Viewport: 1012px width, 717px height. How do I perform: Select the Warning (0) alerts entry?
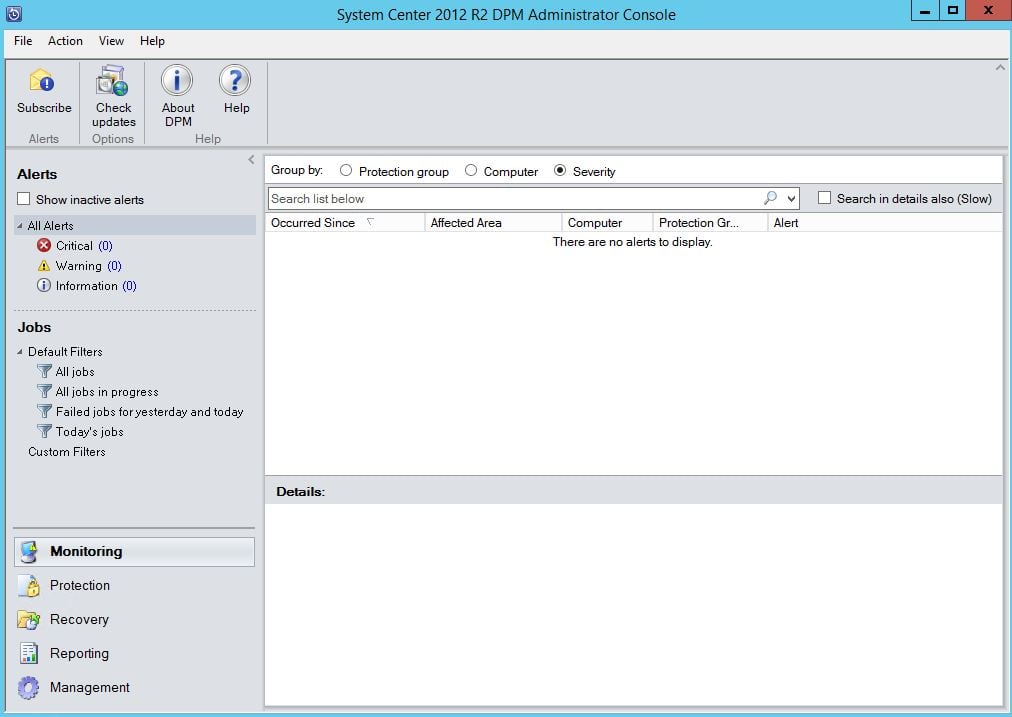tap(88, 266)
